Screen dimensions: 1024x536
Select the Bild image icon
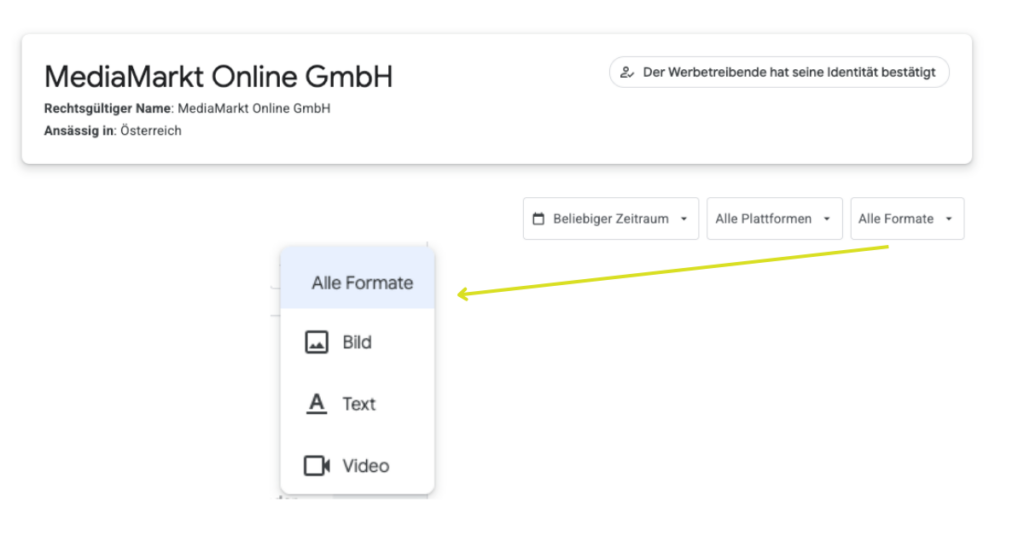[x=317, y=342]
